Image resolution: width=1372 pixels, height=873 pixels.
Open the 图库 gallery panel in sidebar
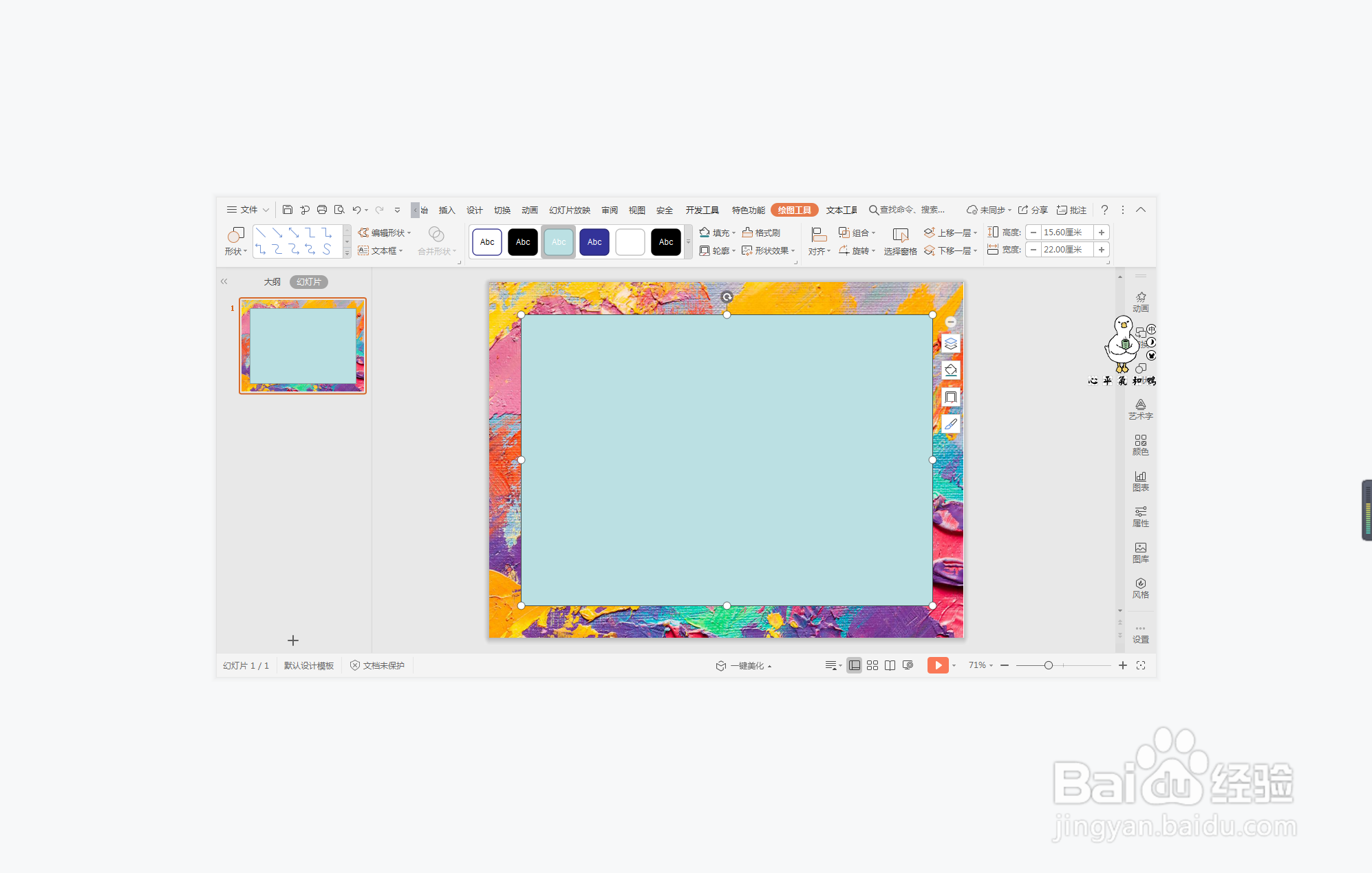[x=1140, y=552]
